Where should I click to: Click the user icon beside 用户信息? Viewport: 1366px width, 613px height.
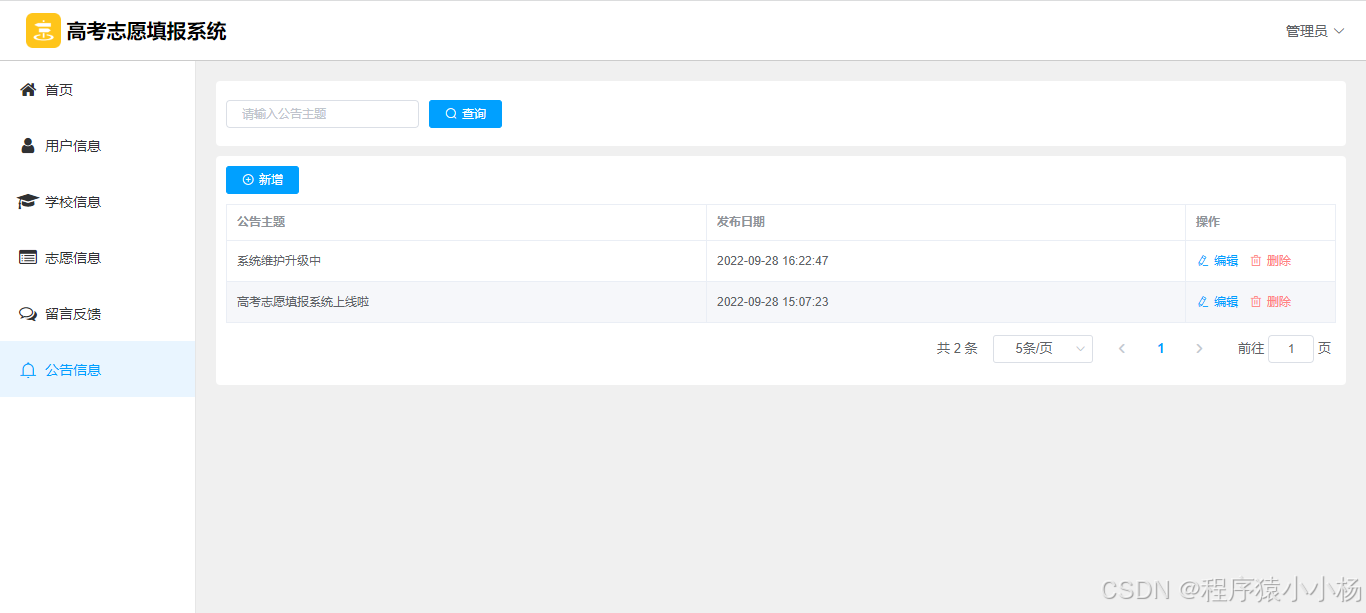pos(28,146)
